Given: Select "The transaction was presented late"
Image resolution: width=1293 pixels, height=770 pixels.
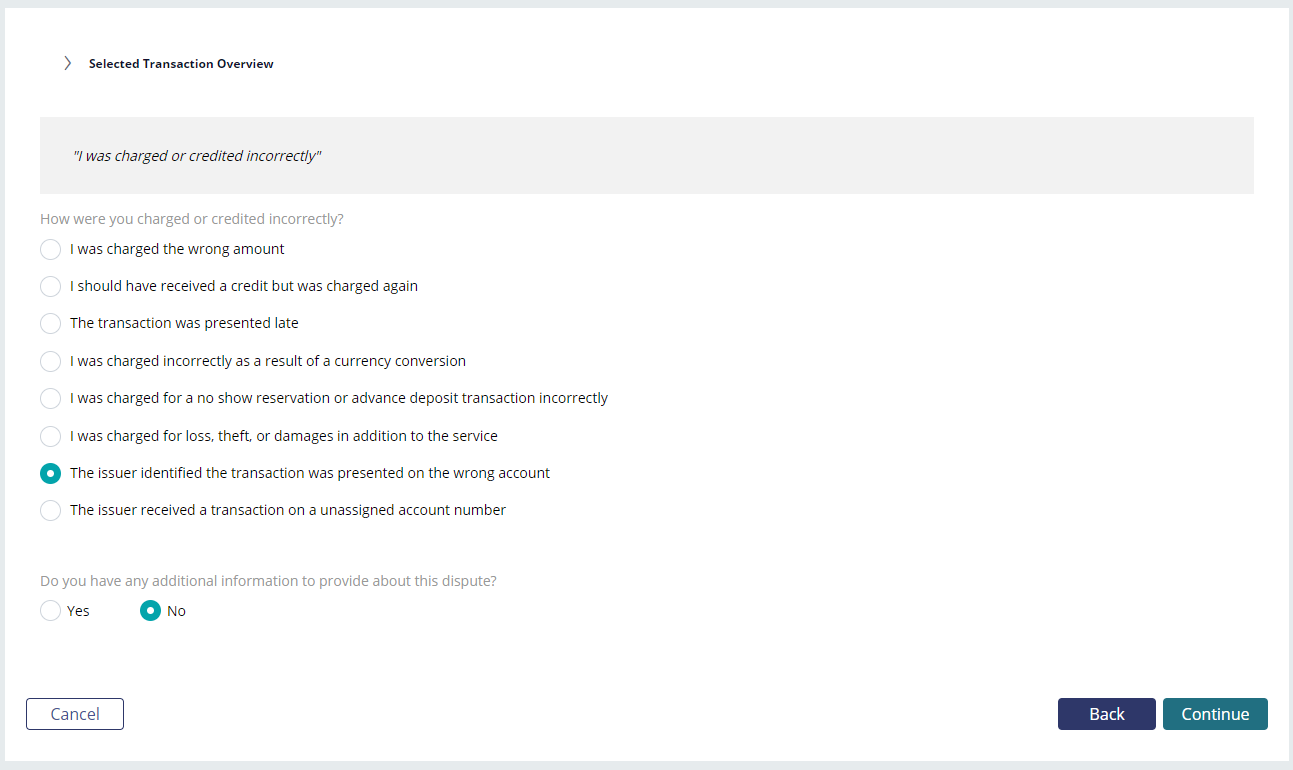Looking at the screenshot, I should click(x=50, y=323).
